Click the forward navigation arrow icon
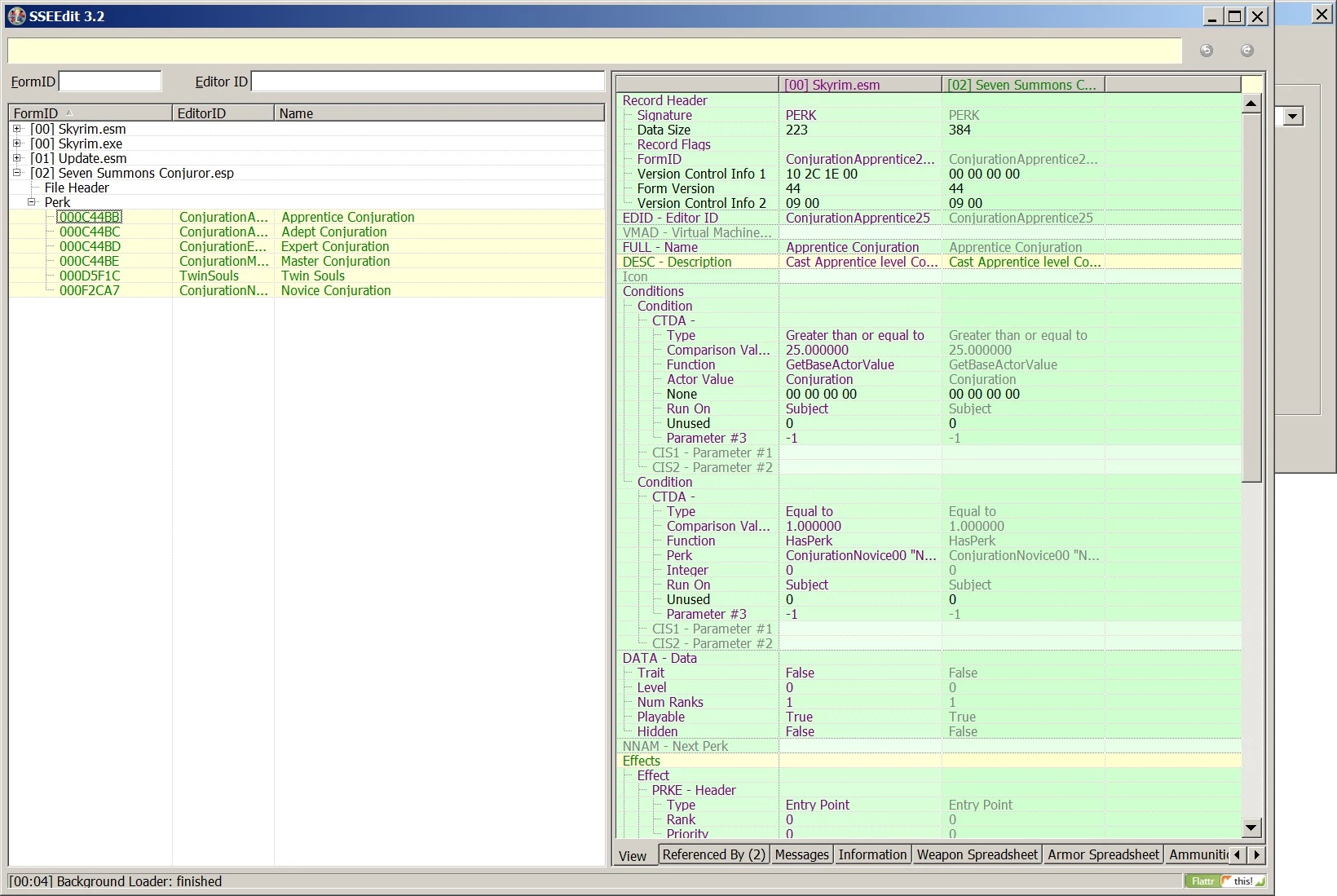The height and width of the screenshot is (896, 1337). [1247, 51]
